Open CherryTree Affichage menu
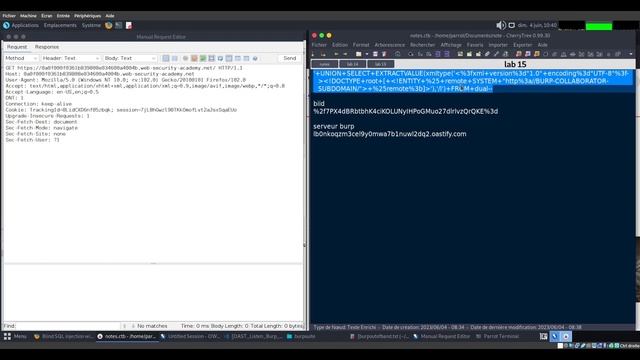 (451, 45)
